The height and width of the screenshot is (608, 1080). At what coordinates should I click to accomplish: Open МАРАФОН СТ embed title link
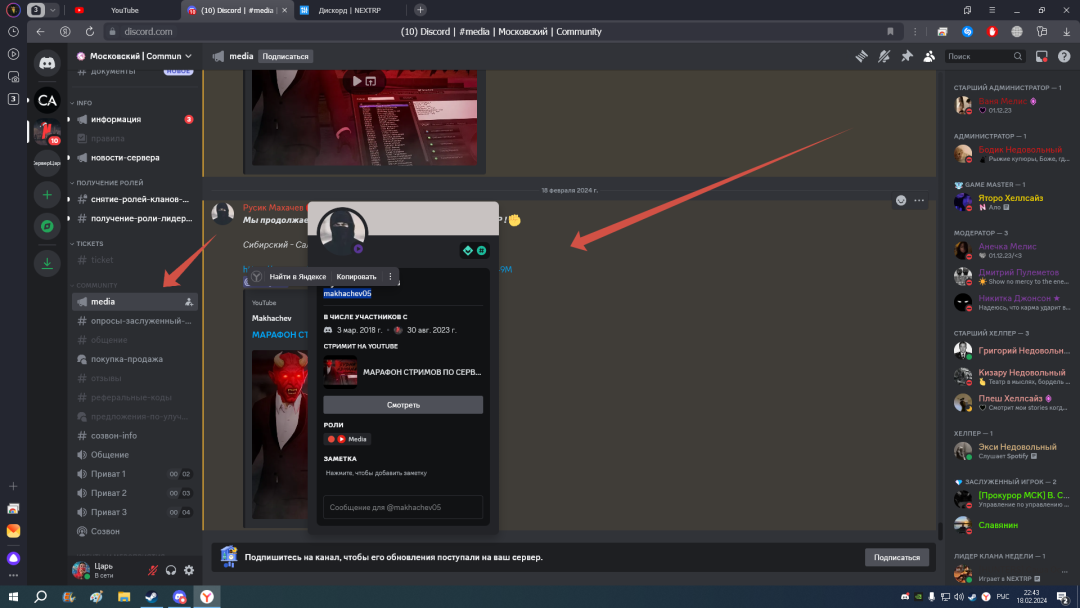(280, 335)
